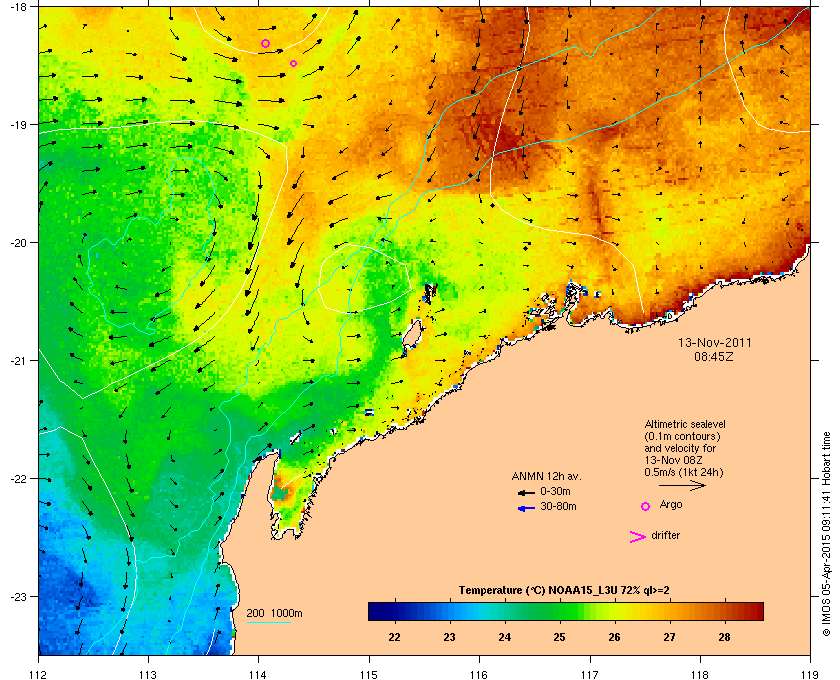Click the colorbar tick label 24
This screenshot has width=840, height=680.
pos(505,637)
